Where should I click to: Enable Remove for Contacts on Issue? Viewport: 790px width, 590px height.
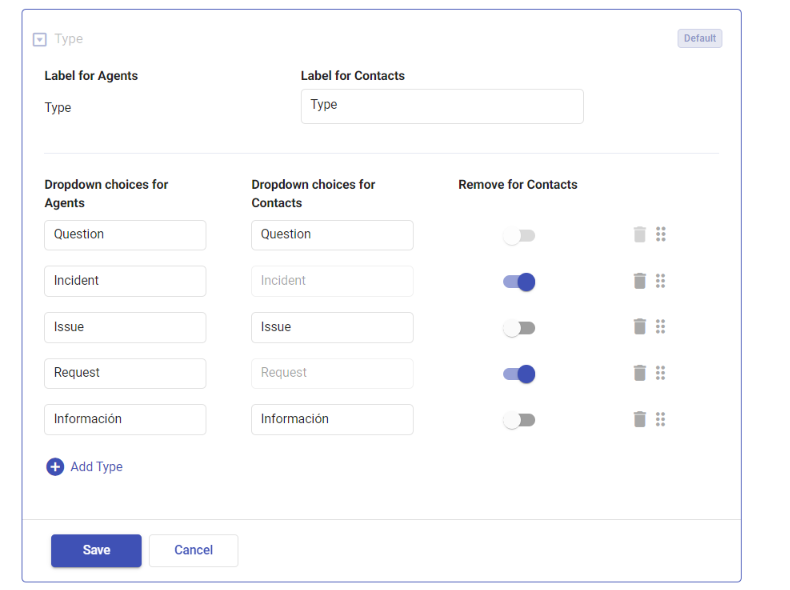pos(519,328)
